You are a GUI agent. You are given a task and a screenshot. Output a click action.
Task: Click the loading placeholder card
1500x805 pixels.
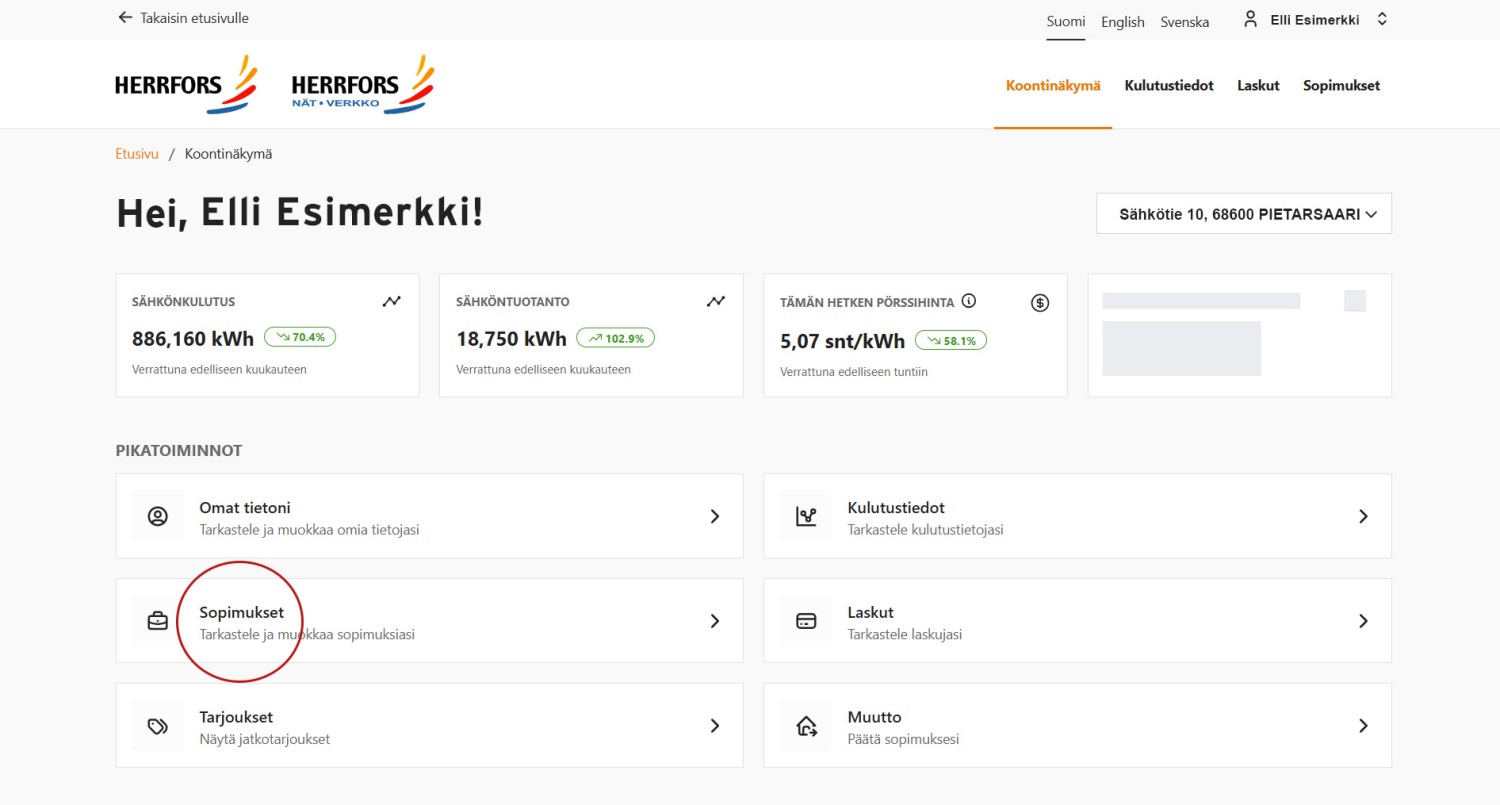(1239, 335)
